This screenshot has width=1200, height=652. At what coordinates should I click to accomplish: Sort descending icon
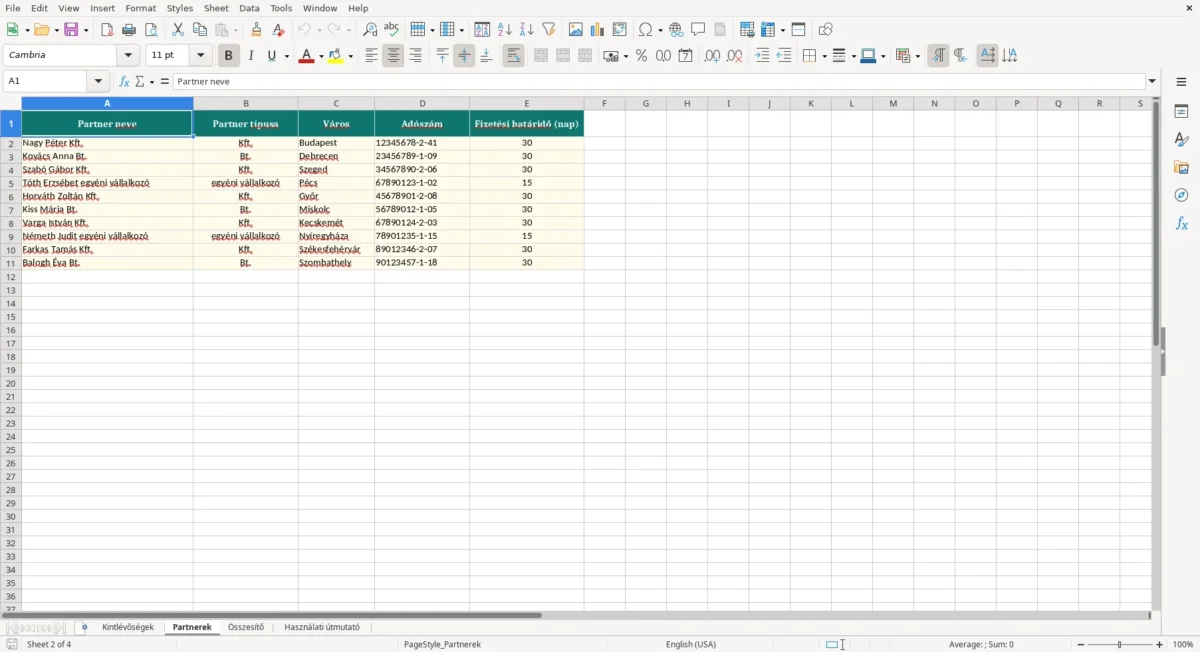click(527, 30)
